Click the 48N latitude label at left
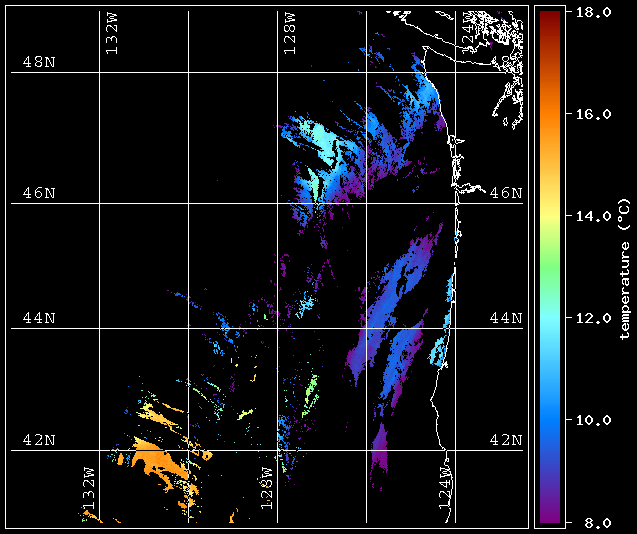This screenshot has width=637, height=534. (x=39, y=62)
